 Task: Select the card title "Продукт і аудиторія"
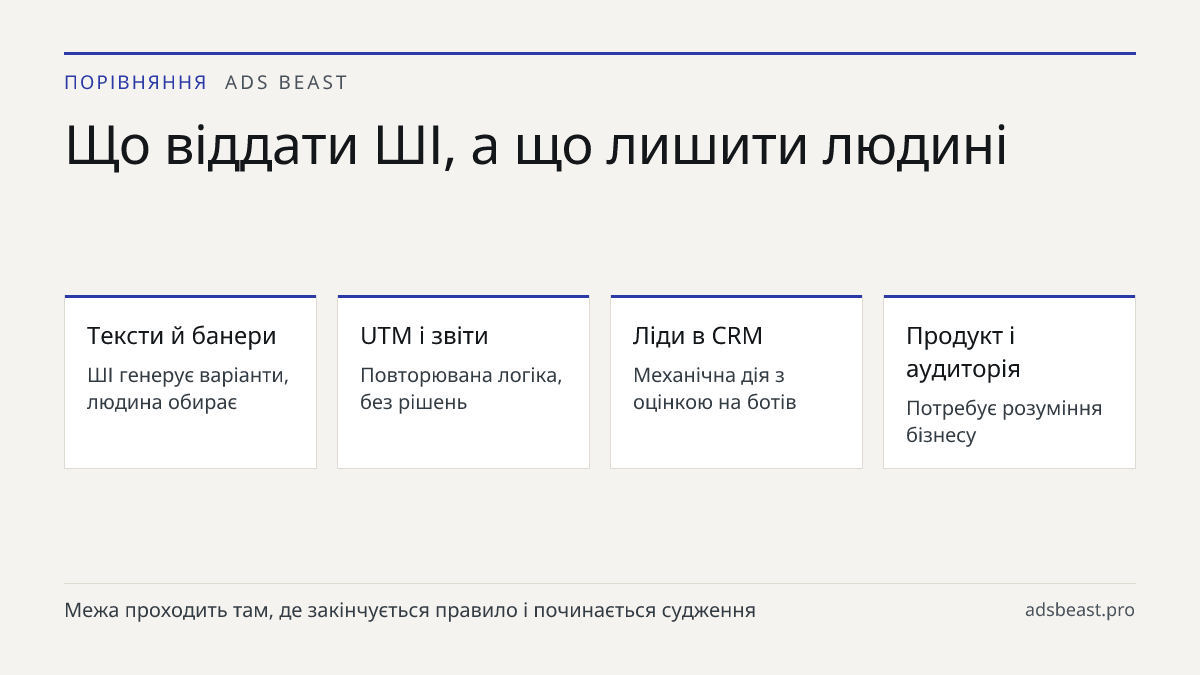(963, 352)
